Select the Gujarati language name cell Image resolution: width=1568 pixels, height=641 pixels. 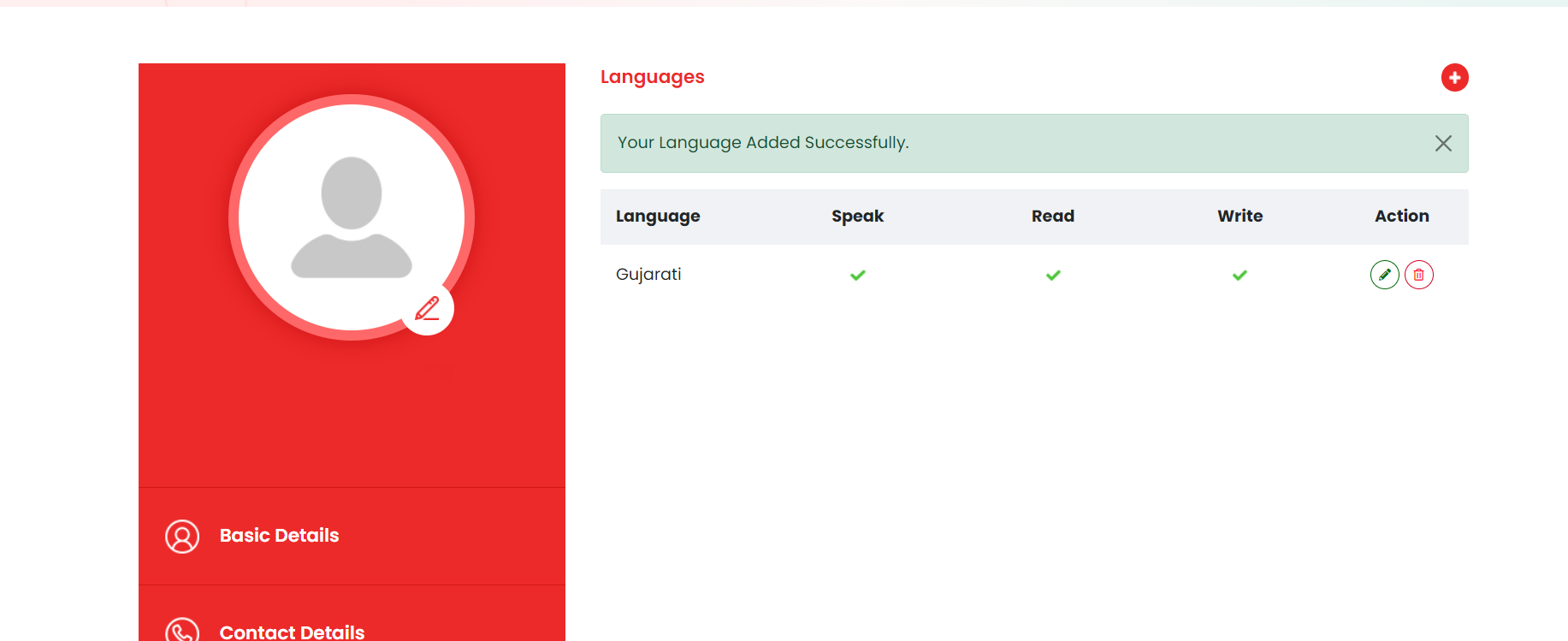[648, 275]
